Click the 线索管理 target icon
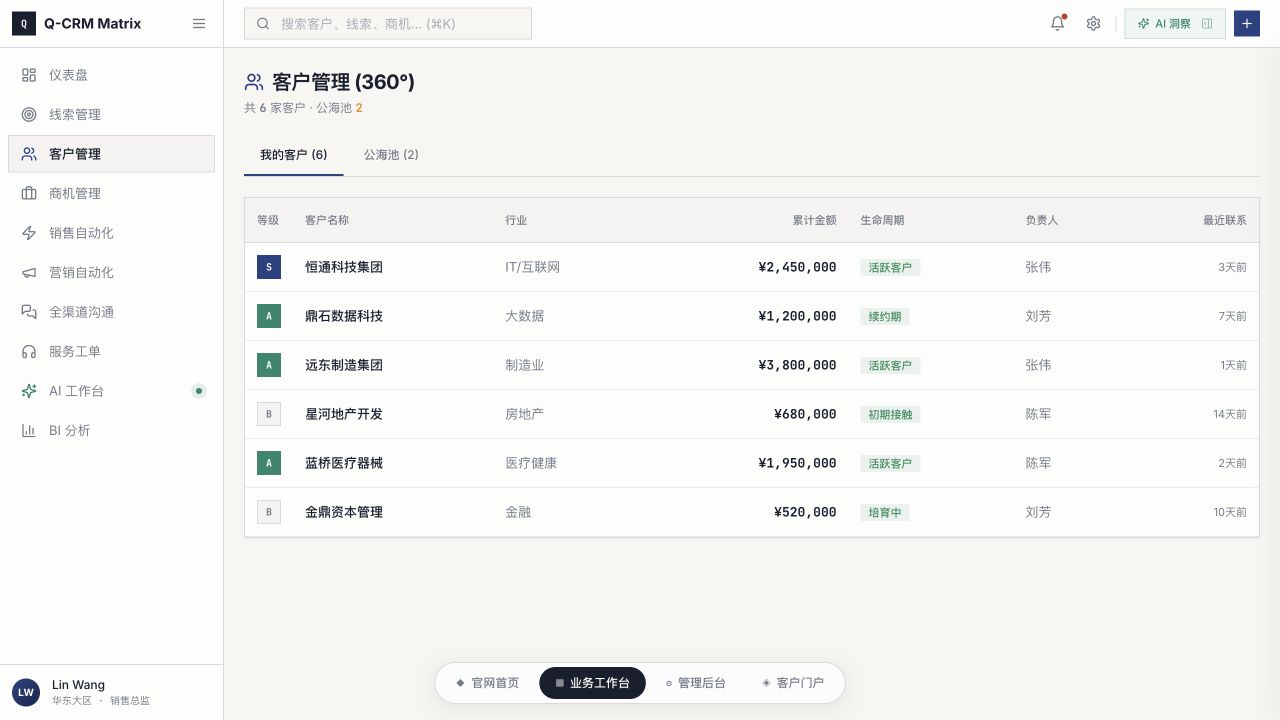1280x720 pixels. coord(29,115)
